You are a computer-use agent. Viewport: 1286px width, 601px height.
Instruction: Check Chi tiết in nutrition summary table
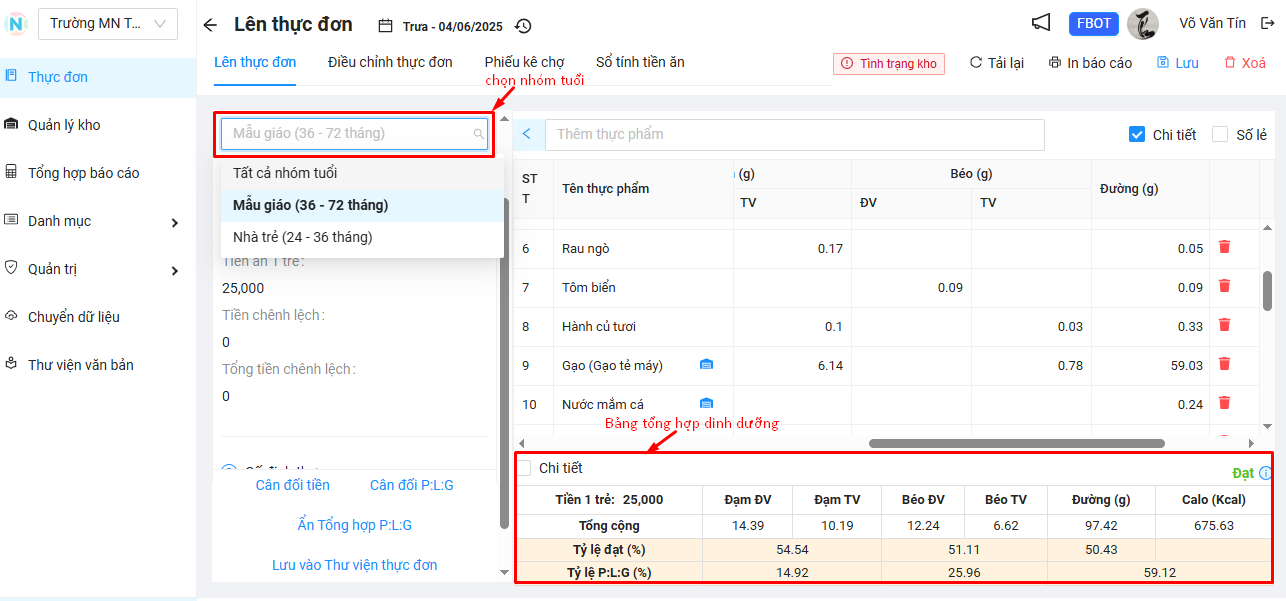point(524,468)
